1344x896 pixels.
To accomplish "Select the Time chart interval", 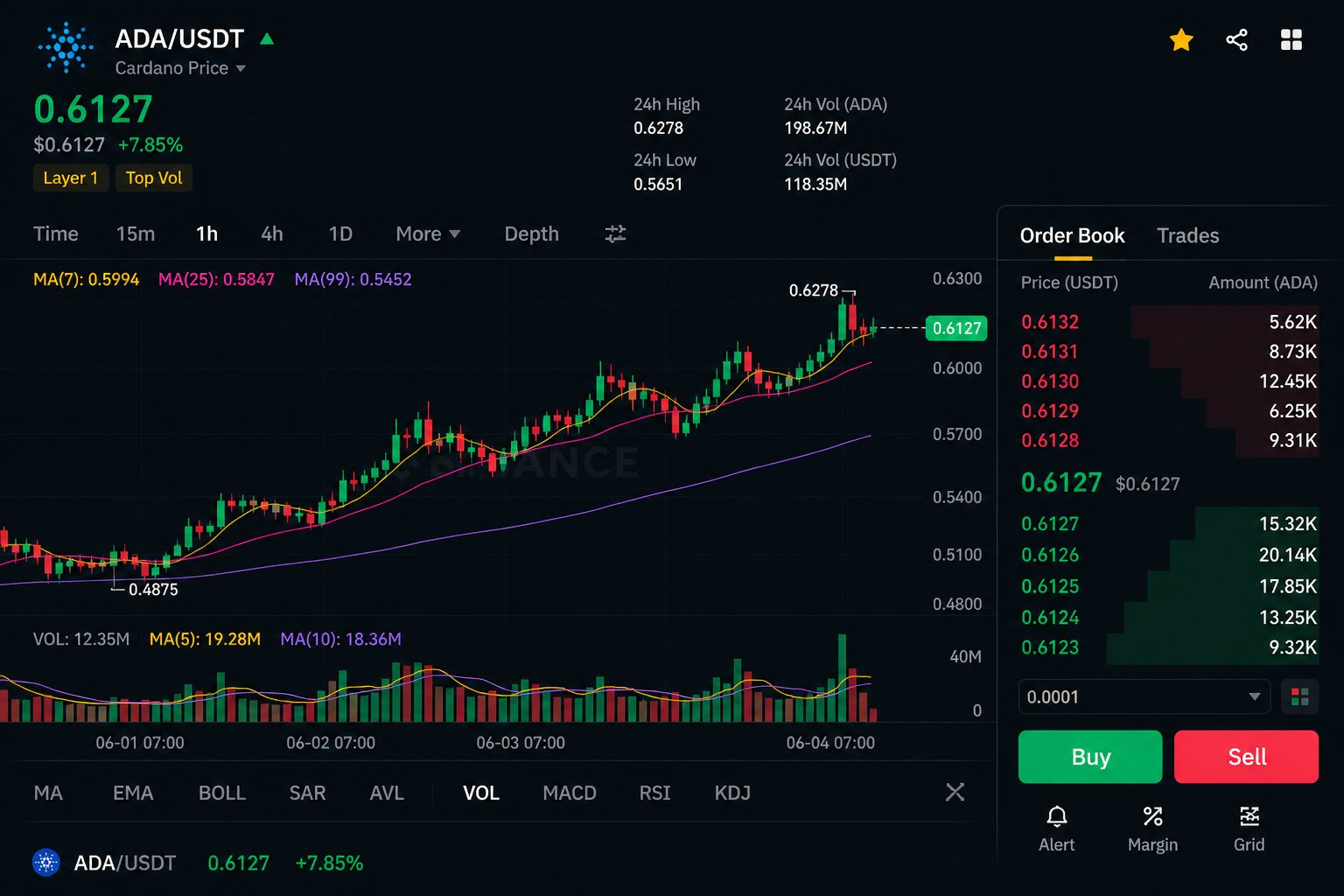I will (56, 234).
